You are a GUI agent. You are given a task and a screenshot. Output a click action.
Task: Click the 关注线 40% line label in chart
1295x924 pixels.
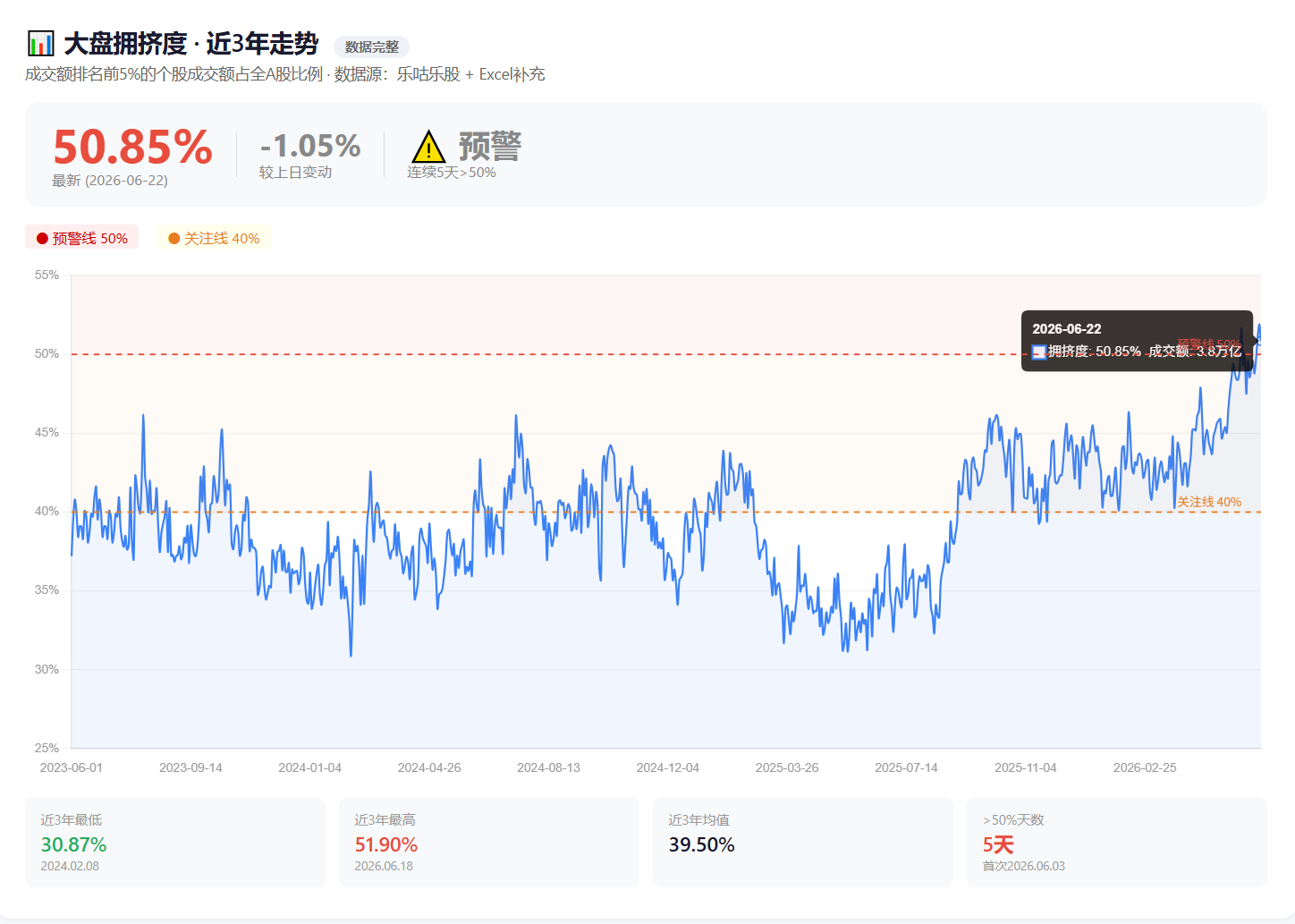[1209, 502]
